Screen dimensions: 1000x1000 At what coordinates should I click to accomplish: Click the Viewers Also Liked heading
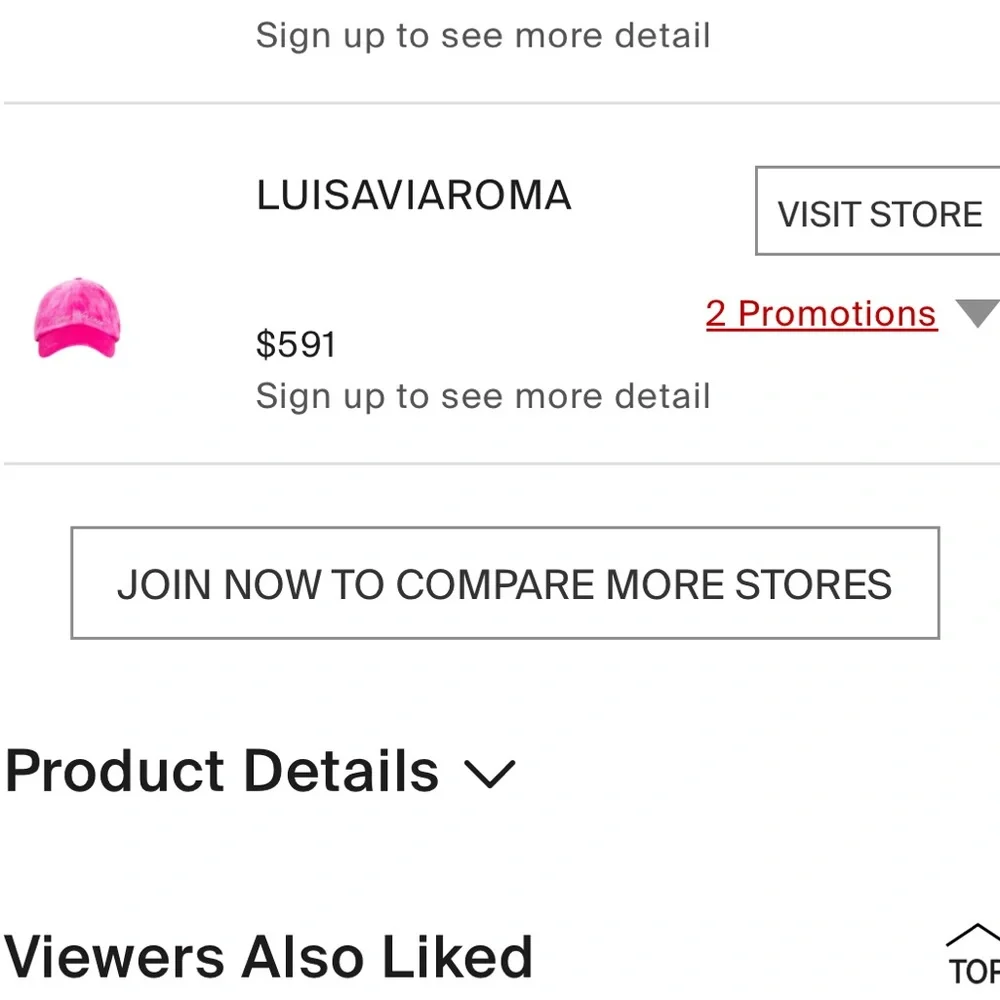[x=268, y=956]
